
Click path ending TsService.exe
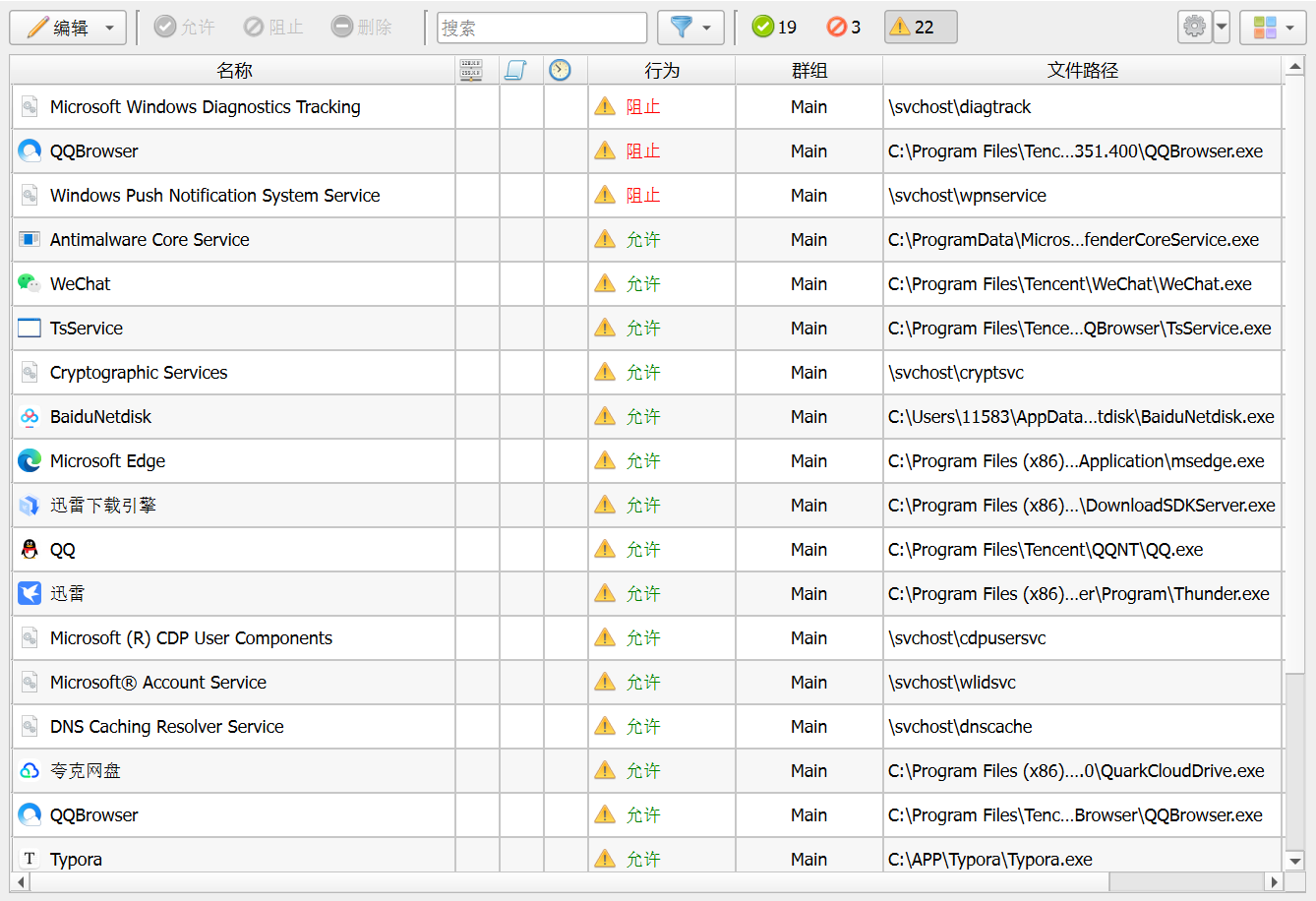tap(1079, 328)
